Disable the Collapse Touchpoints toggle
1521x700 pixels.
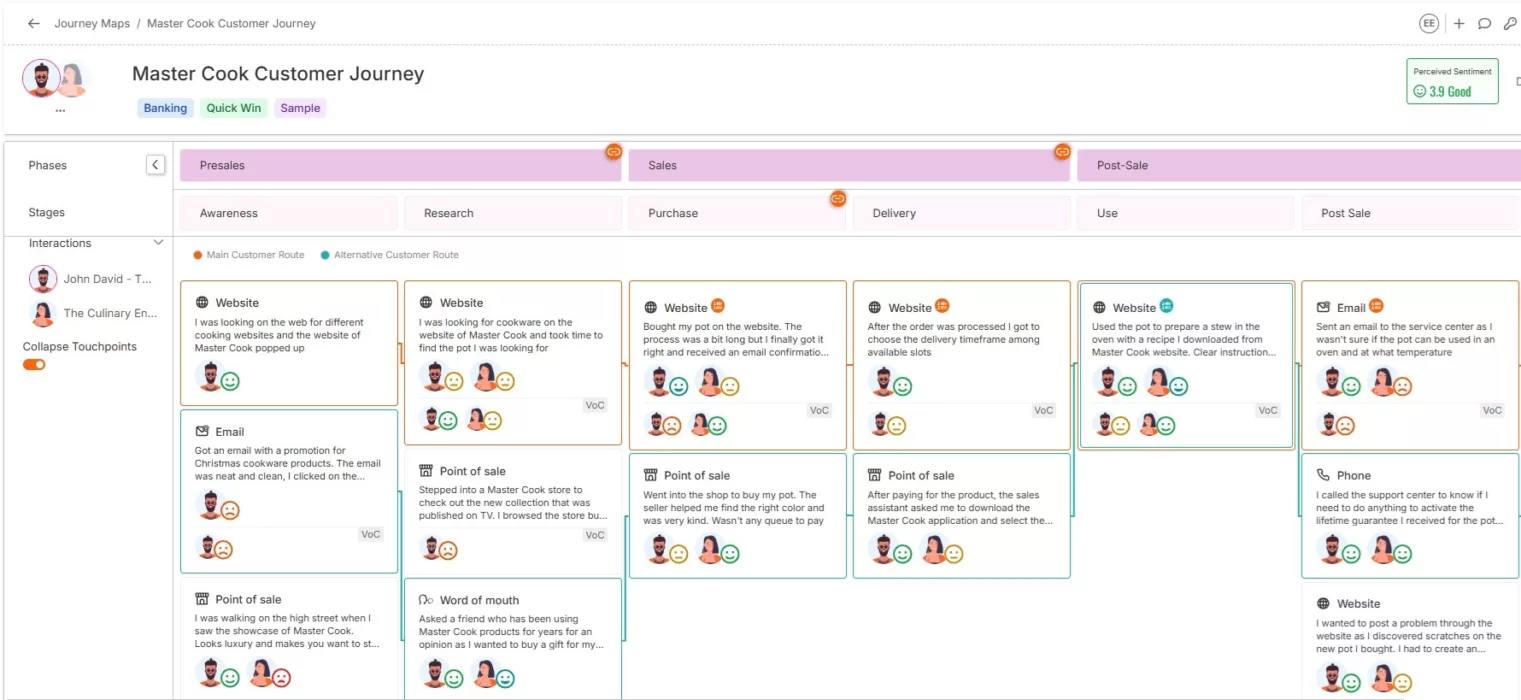[x=33, y=365]
